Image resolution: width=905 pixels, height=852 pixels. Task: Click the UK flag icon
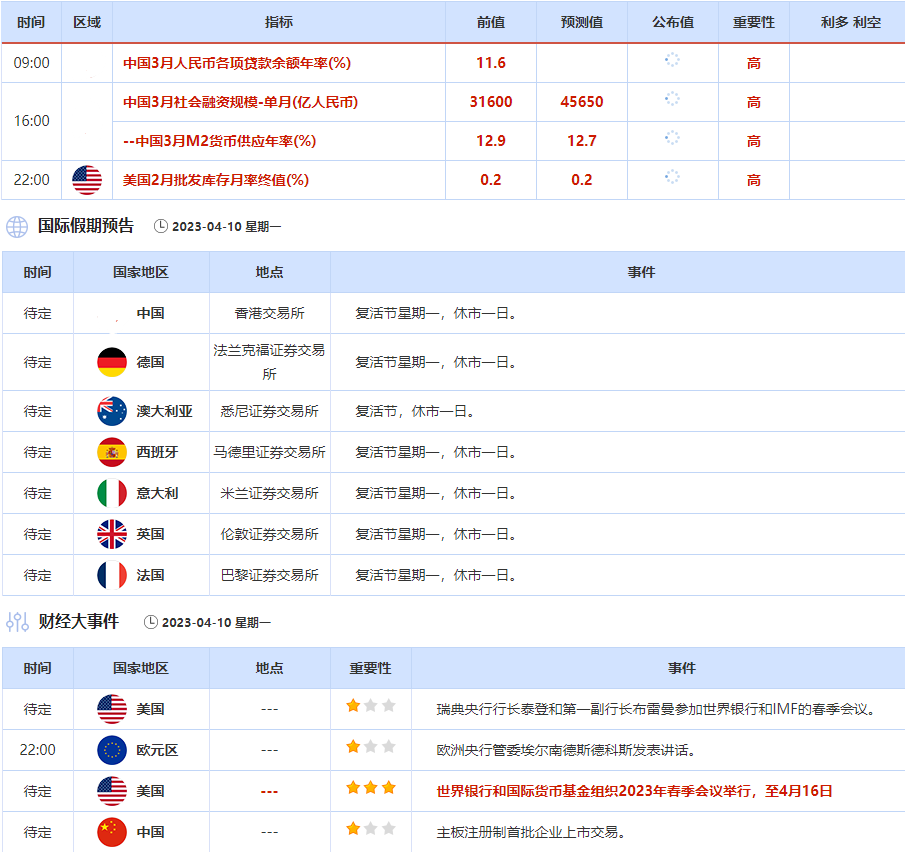pos(112,534)
